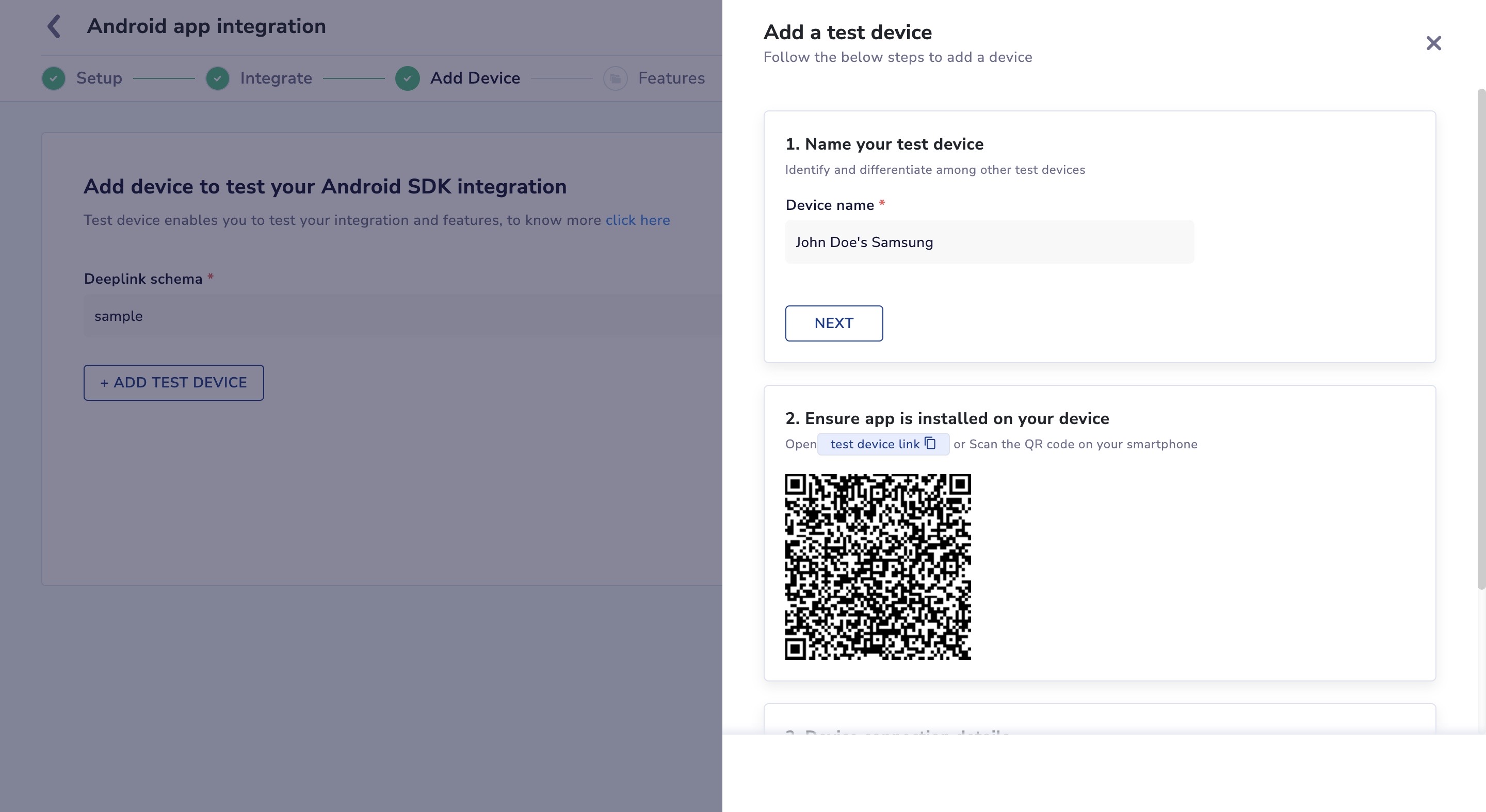Go to the Integrate step label
This screenshot has width=1486, height=812.
click(x=276, y=78)
